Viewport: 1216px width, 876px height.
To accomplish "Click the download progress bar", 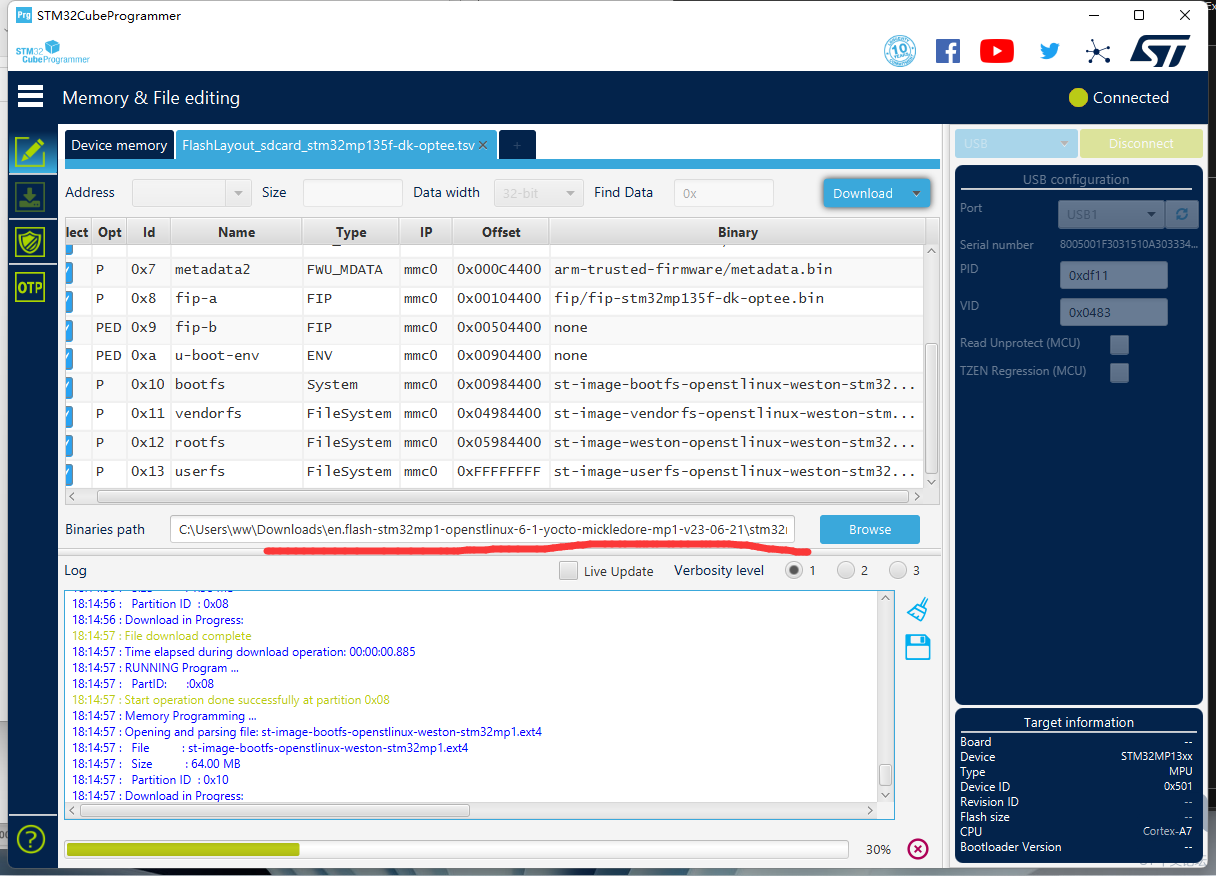I will pos(457,849).
